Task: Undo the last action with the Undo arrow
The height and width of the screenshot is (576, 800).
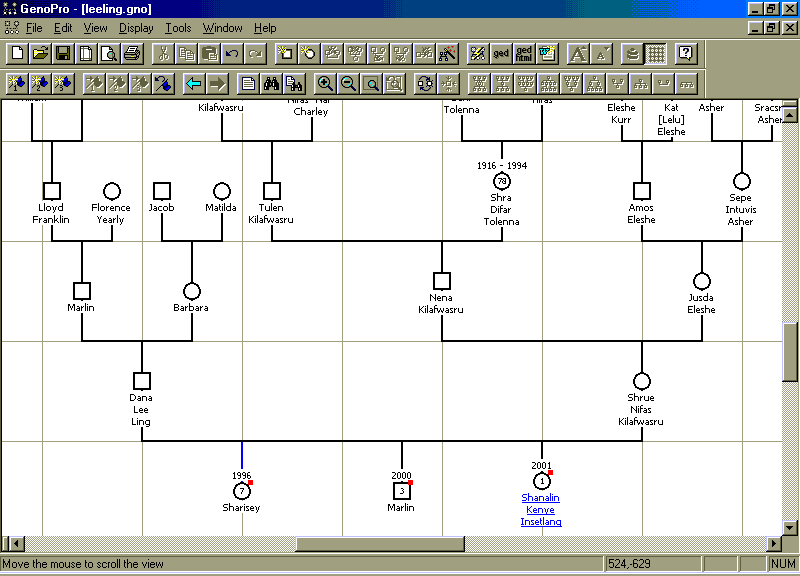Action: 233,54
